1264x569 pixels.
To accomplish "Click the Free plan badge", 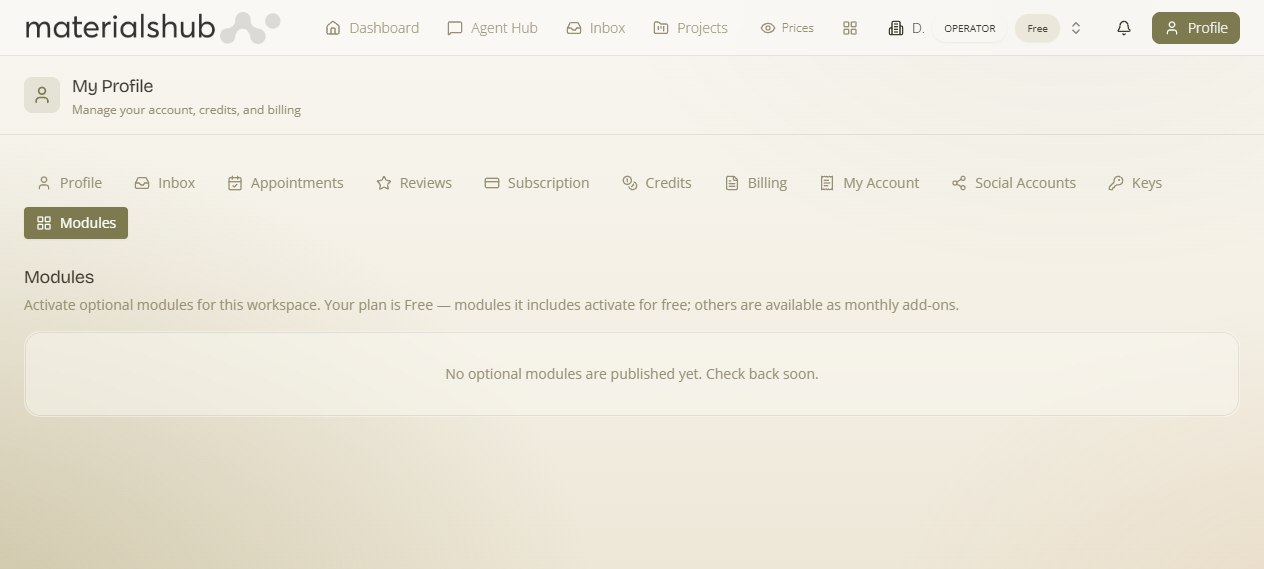I will click(x=1037, y=28).
